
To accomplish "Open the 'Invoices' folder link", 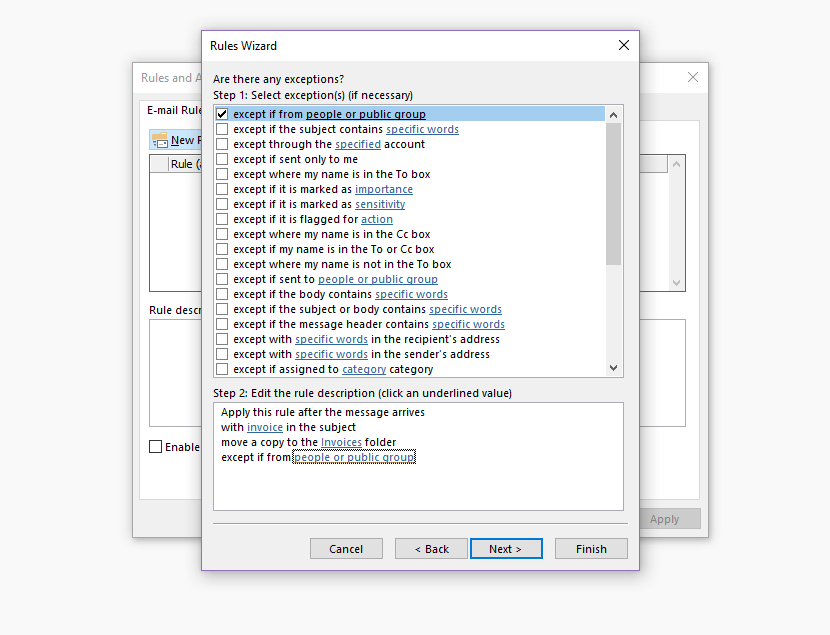I will 341,442.
